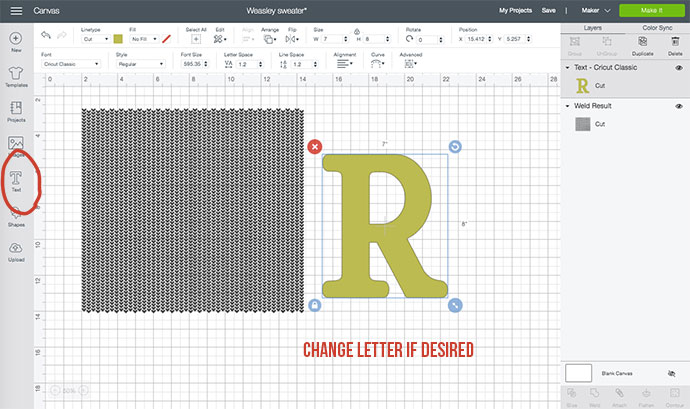Open the Advanced text options
Viewport: 690px width, 409px height.
pos(410,64)
